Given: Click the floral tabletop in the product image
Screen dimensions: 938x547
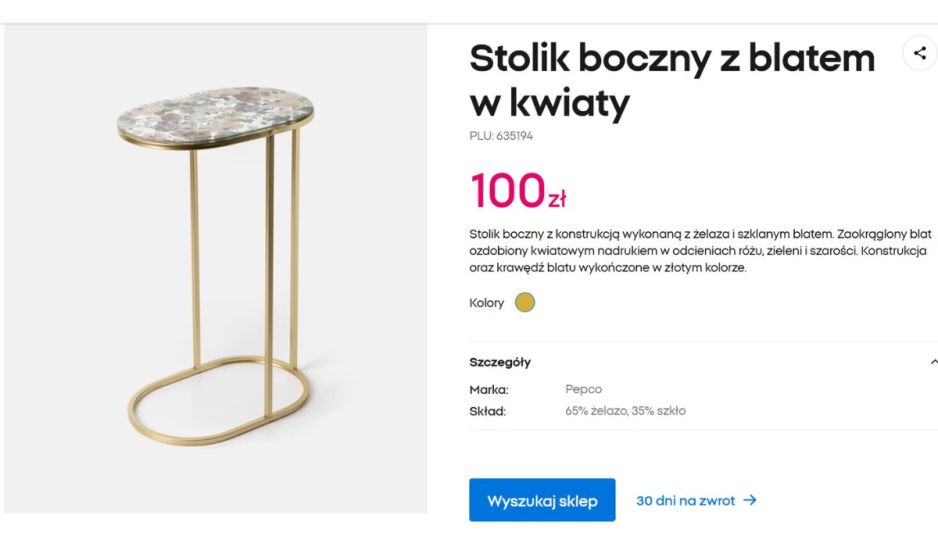Looking at the screenshot, I should point(215,114).
